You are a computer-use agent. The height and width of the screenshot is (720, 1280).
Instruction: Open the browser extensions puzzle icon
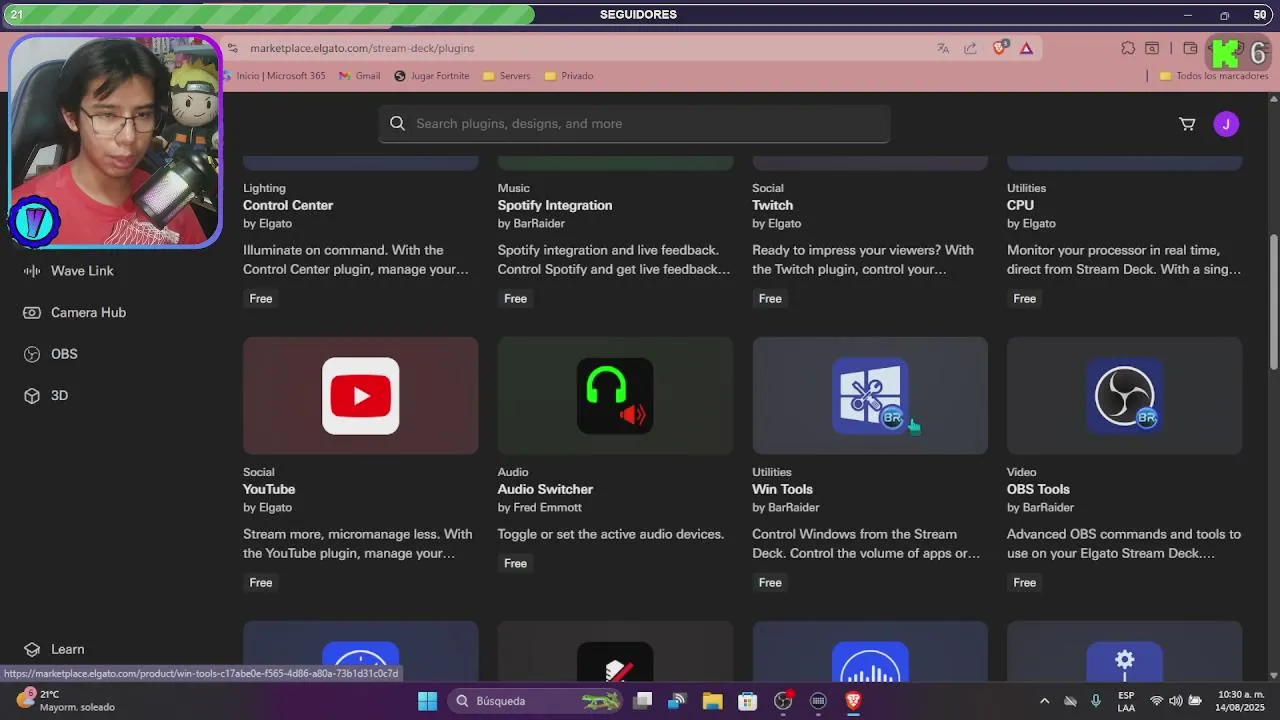[x=1128, y=48]
